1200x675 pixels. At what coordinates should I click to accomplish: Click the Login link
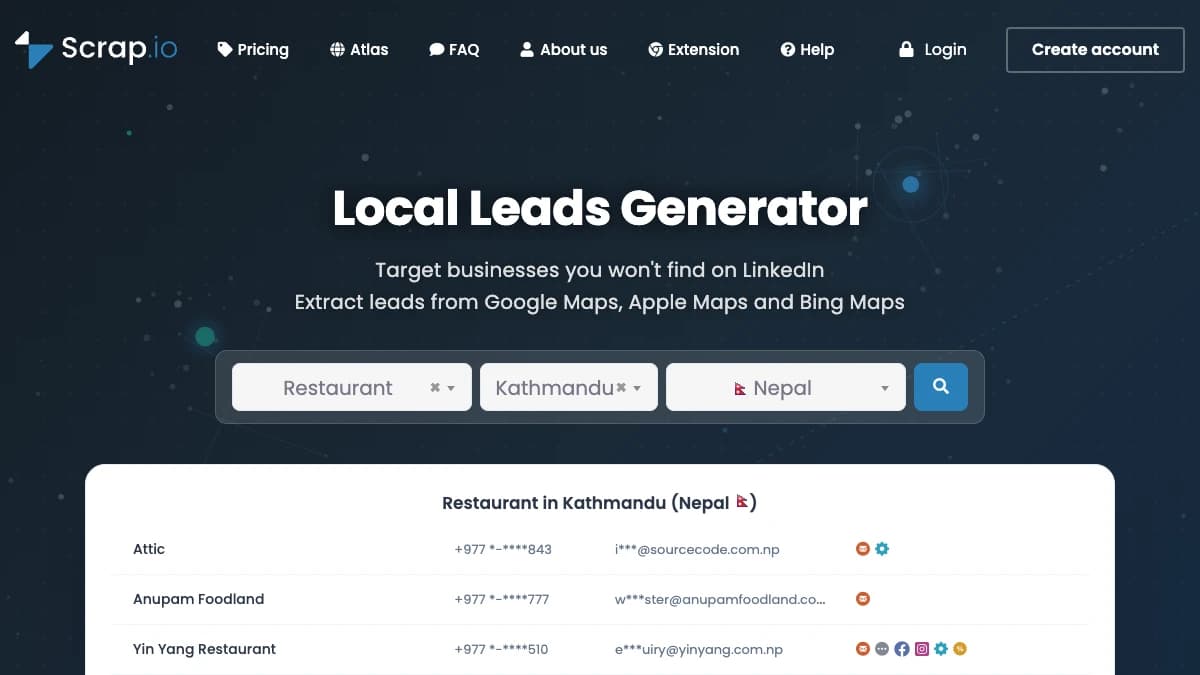pyautogui.click(x=933, y=49)
